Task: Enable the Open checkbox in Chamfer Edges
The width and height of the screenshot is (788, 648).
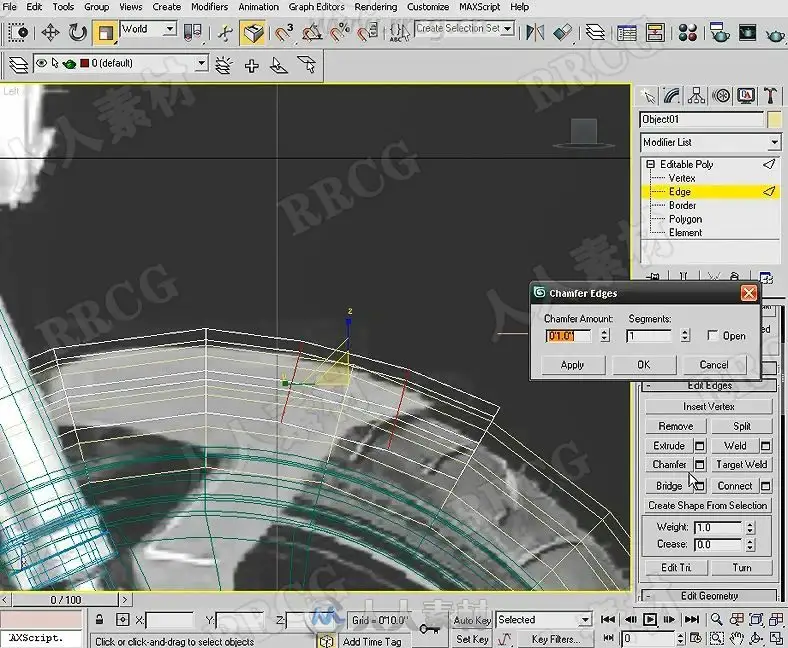Action: (712, 336)
